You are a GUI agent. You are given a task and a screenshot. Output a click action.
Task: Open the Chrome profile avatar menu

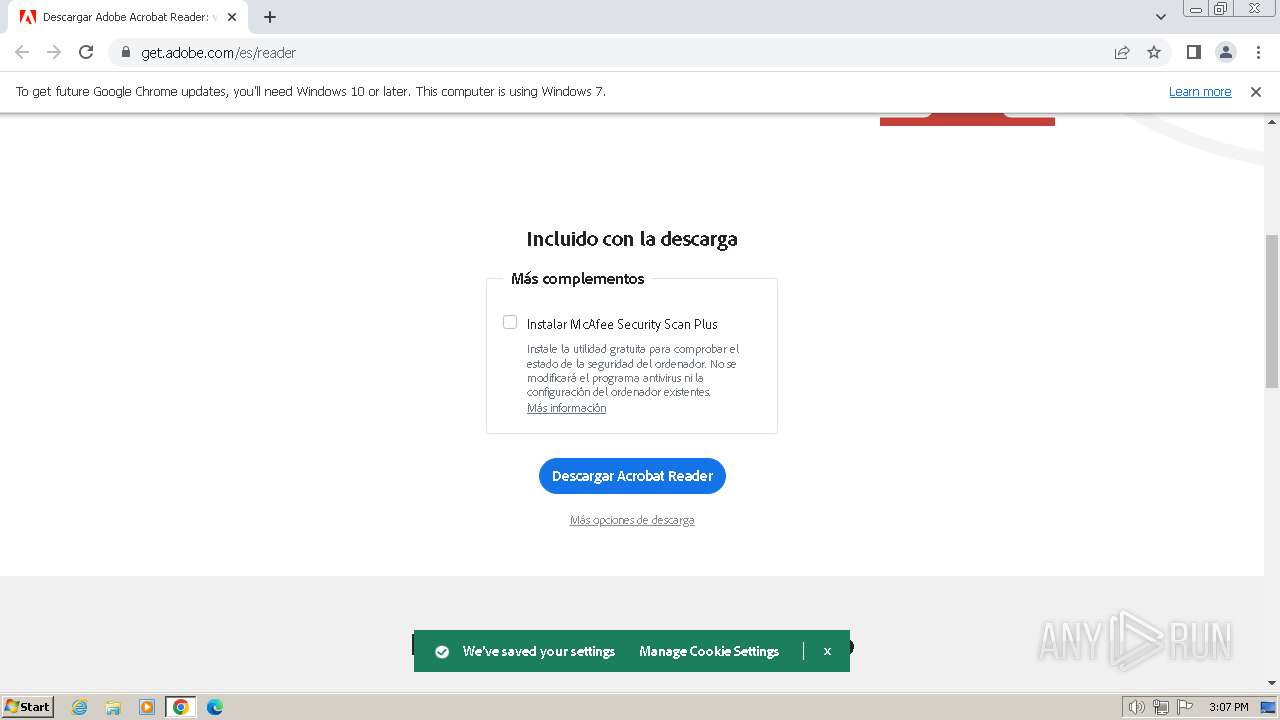(1225, 52)
